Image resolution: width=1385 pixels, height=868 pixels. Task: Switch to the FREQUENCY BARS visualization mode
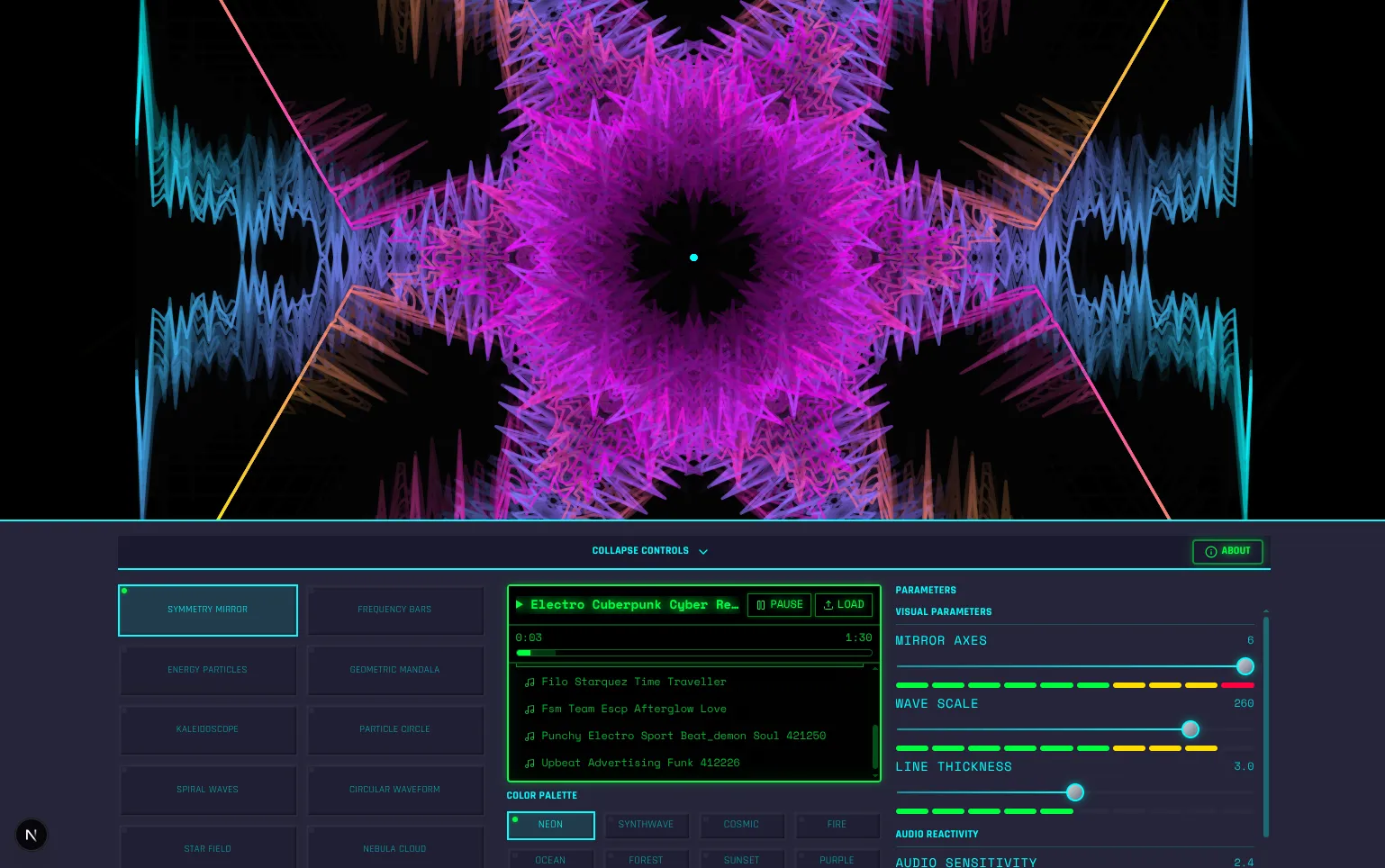tap(394, 610)
